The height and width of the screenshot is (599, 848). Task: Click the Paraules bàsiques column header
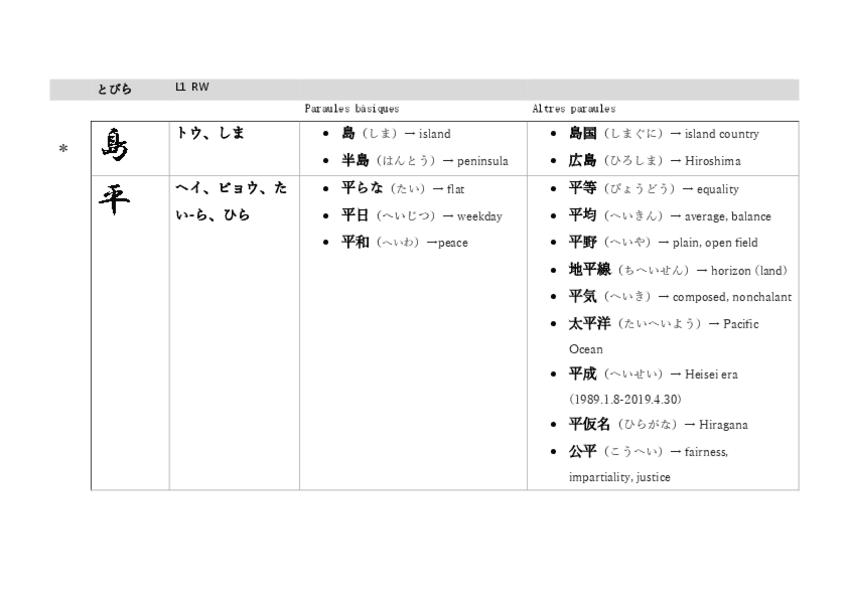click(350, 108)
